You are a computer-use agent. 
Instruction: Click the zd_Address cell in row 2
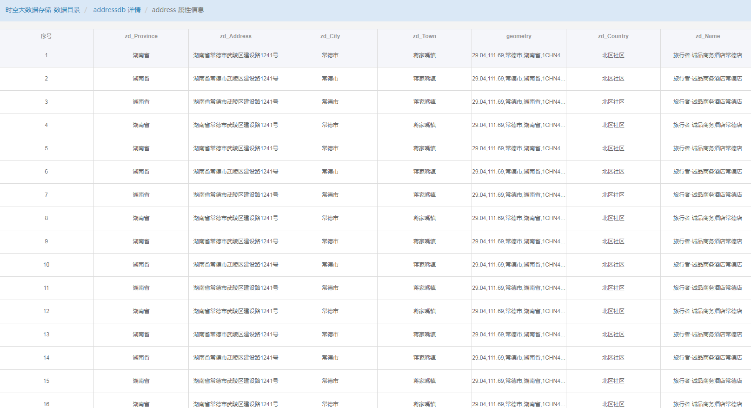(235, 79)
